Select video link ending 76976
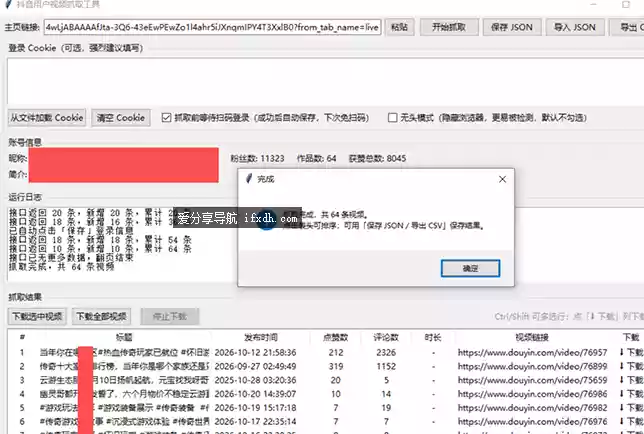The height and width of the screenshot is (434, 644). (x=532, y=422)
